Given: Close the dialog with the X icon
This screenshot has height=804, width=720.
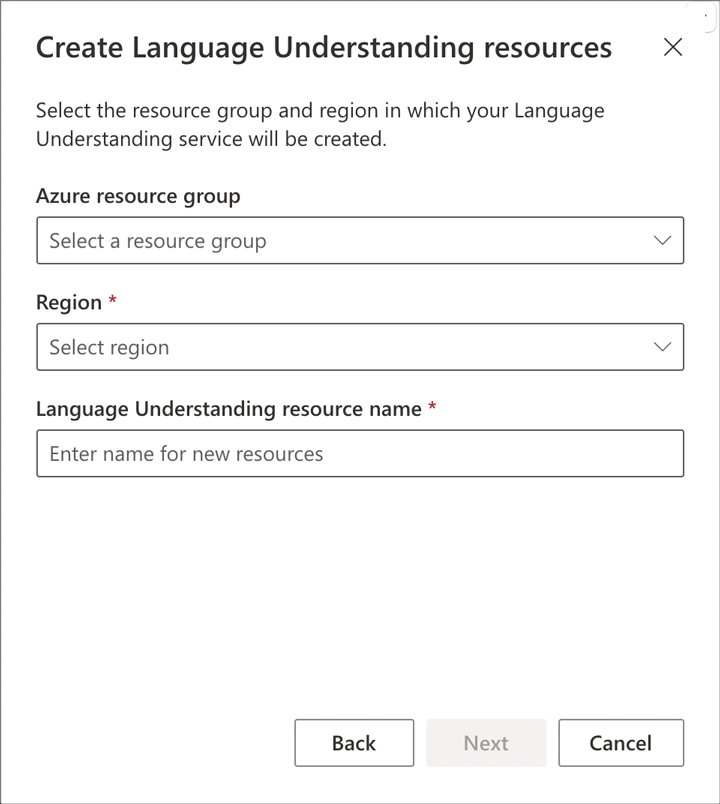Looking at the screenshot, I should coord(673,46).
